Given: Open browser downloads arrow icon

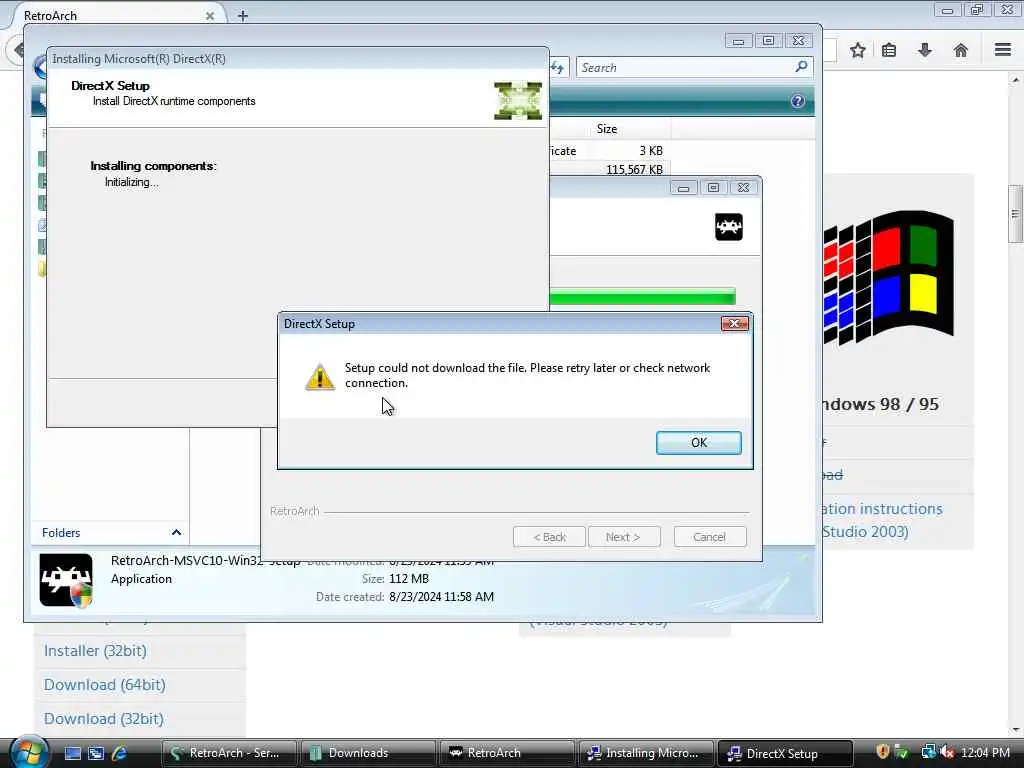Looking at the screenshot, I should coord(925,50).
